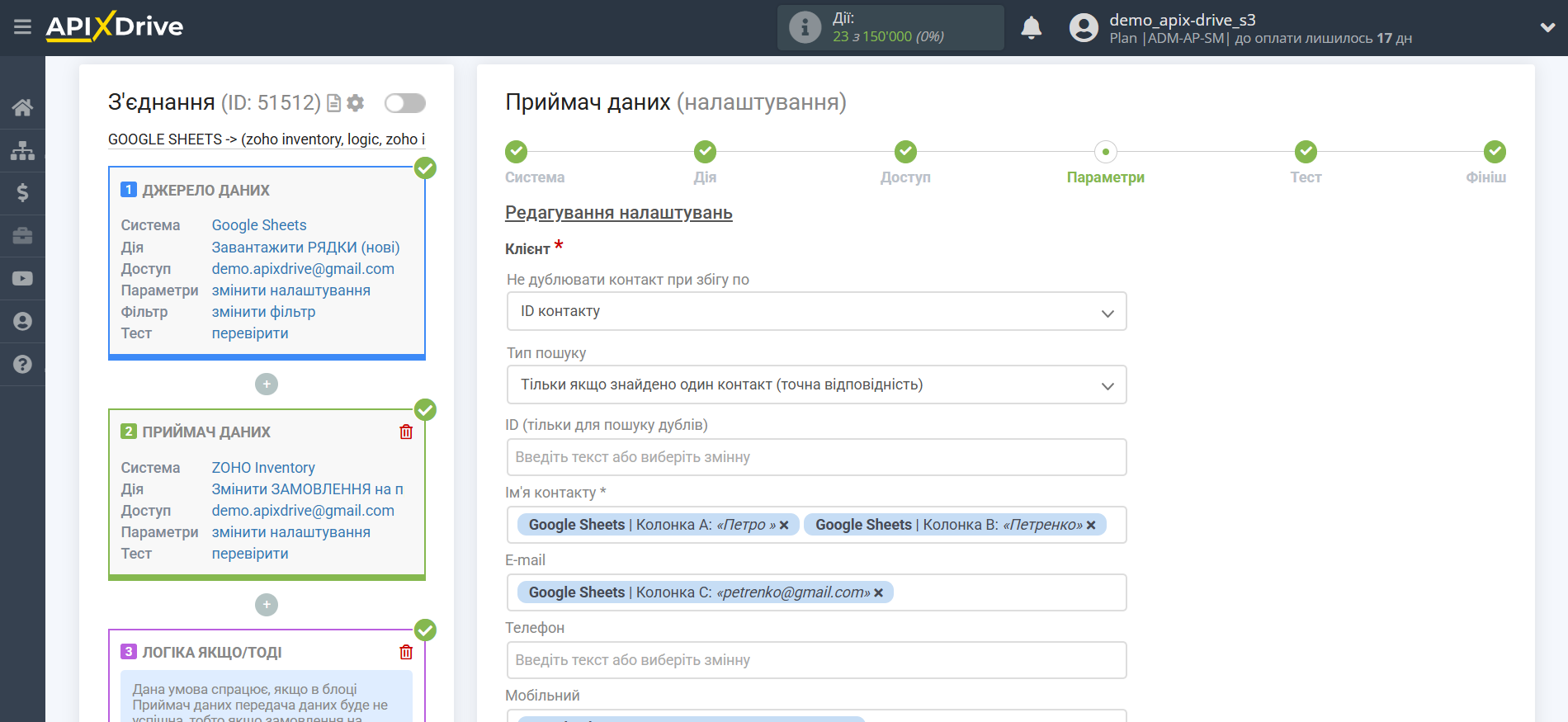The width and height of the screenshot is (1568, 722).
Task: Focus the Телефон input field
Action: (x=816, y=660)
